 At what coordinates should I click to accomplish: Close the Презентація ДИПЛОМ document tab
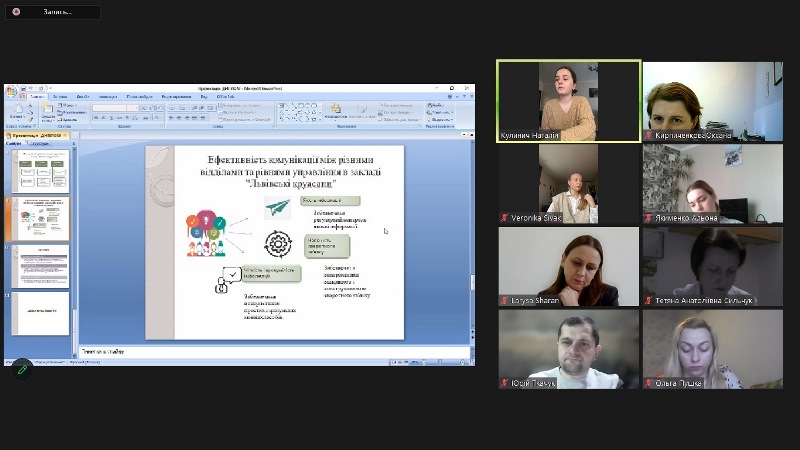point(65,136)
